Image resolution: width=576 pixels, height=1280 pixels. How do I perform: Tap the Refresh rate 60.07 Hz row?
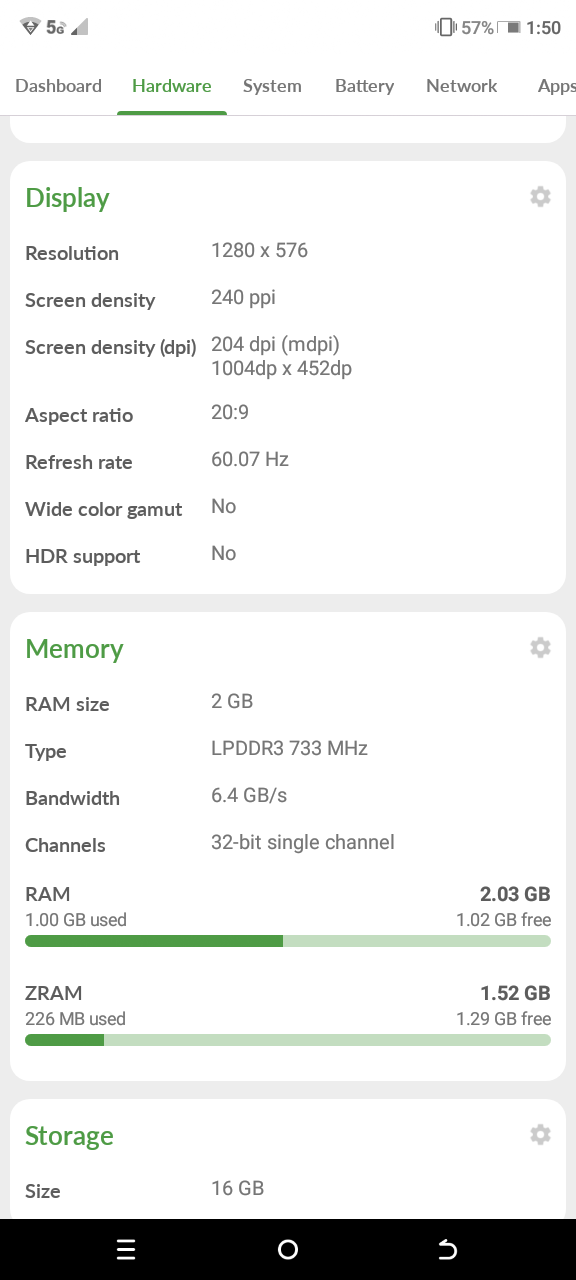pyautogui.click(x=288, y=461)
